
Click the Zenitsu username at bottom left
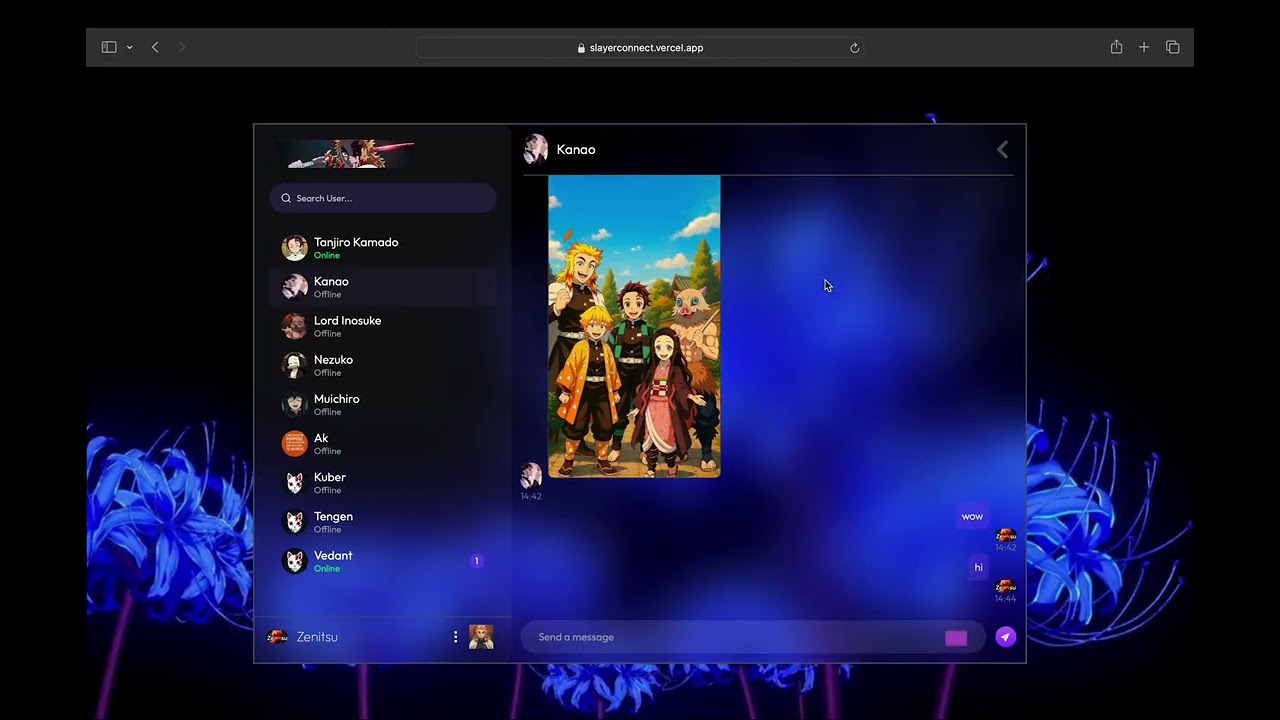pos(317,637)
